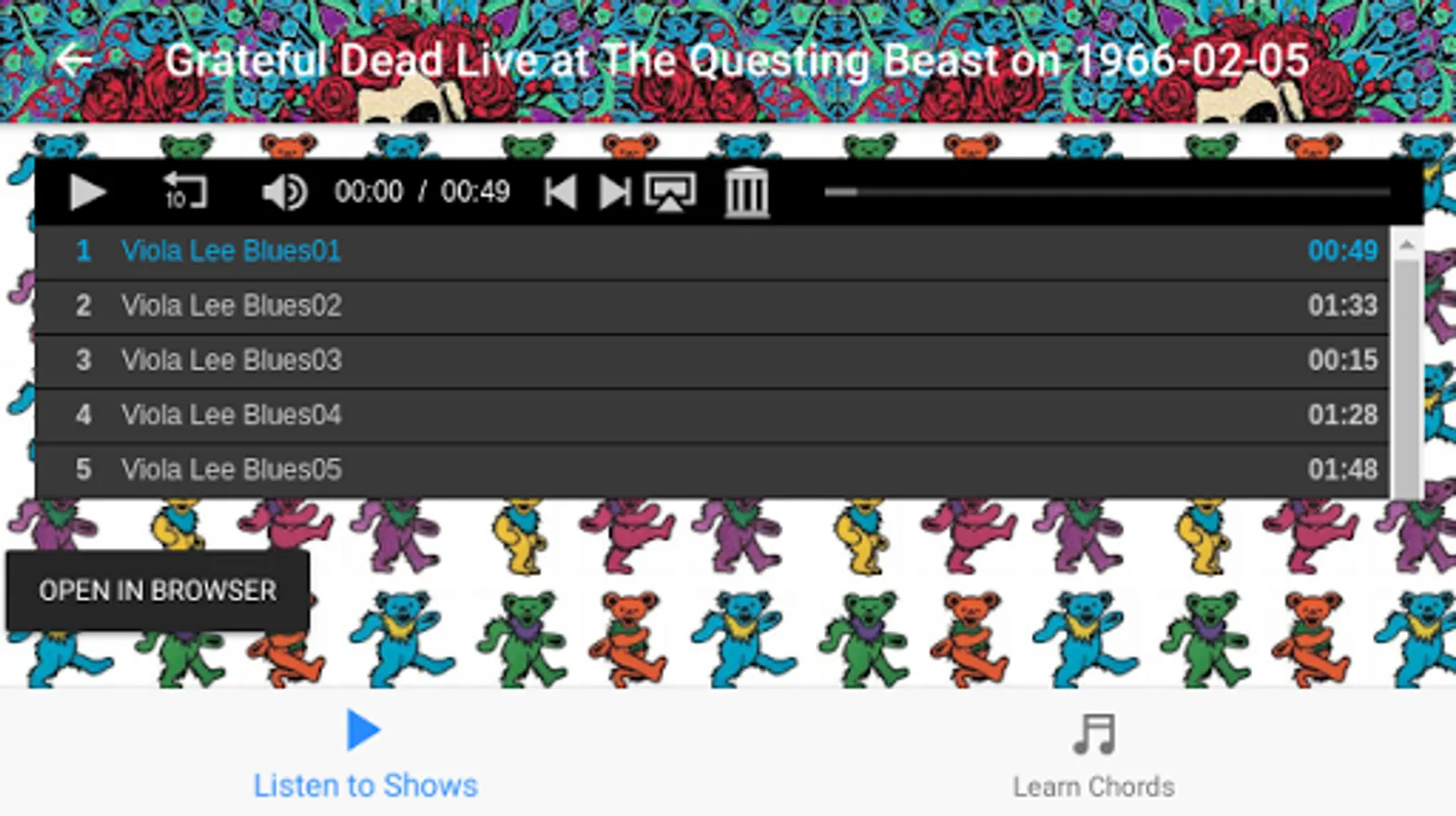Image resolution: width=1456 pixels, height=816 pixels.
Task: Play track 2 Viola Lee Blues02
Action: click(712, 306)
